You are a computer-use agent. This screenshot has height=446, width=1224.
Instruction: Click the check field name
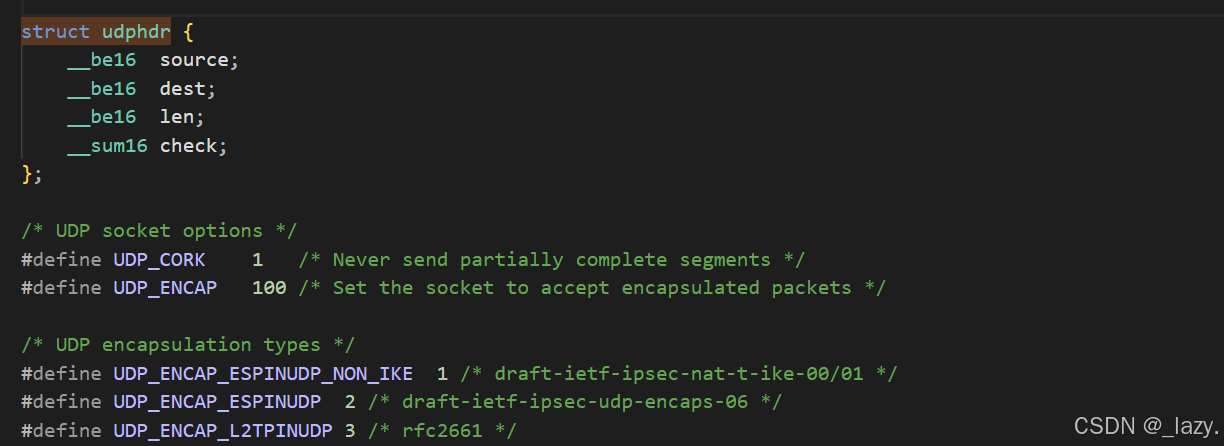190,146
